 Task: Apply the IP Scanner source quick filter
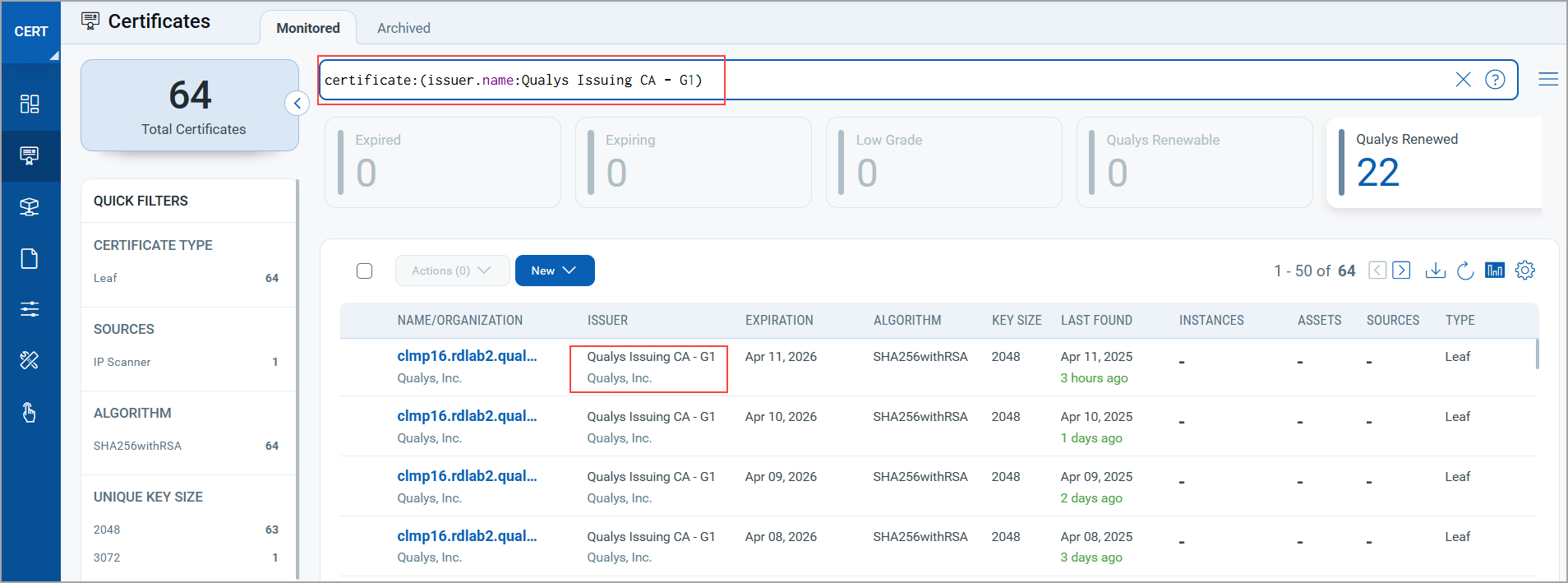coord(187,362)
